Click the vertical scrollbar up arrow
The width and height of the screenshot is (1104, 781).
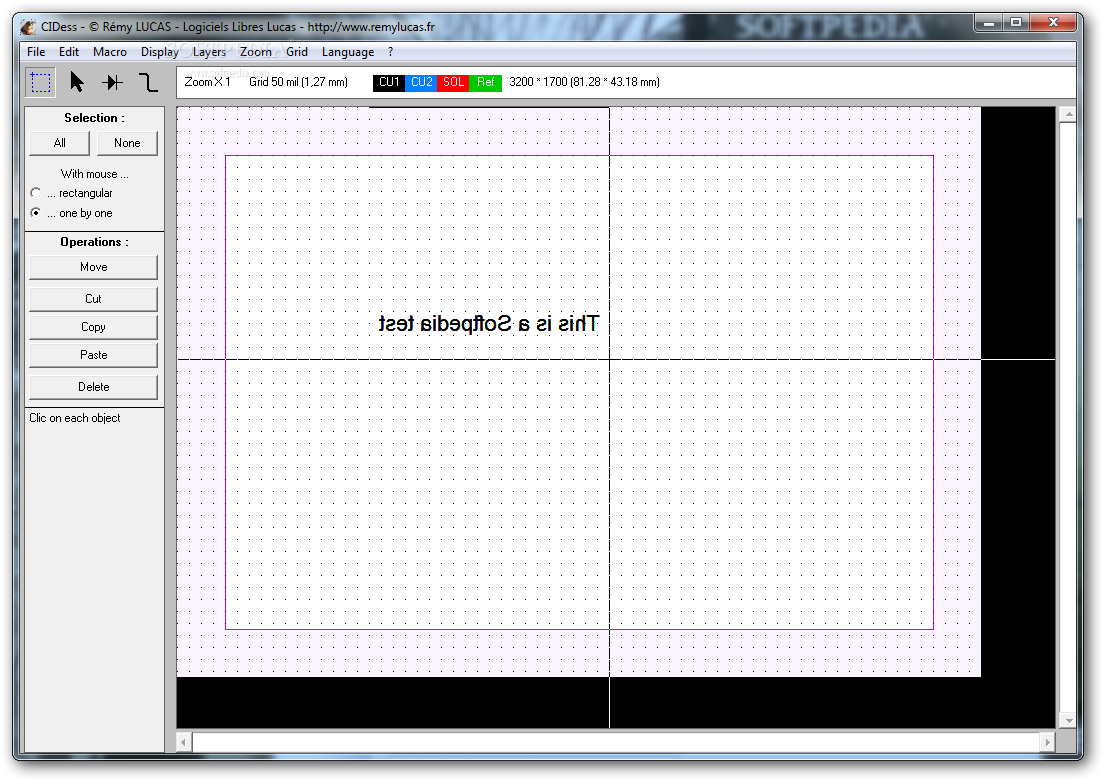1068,114
